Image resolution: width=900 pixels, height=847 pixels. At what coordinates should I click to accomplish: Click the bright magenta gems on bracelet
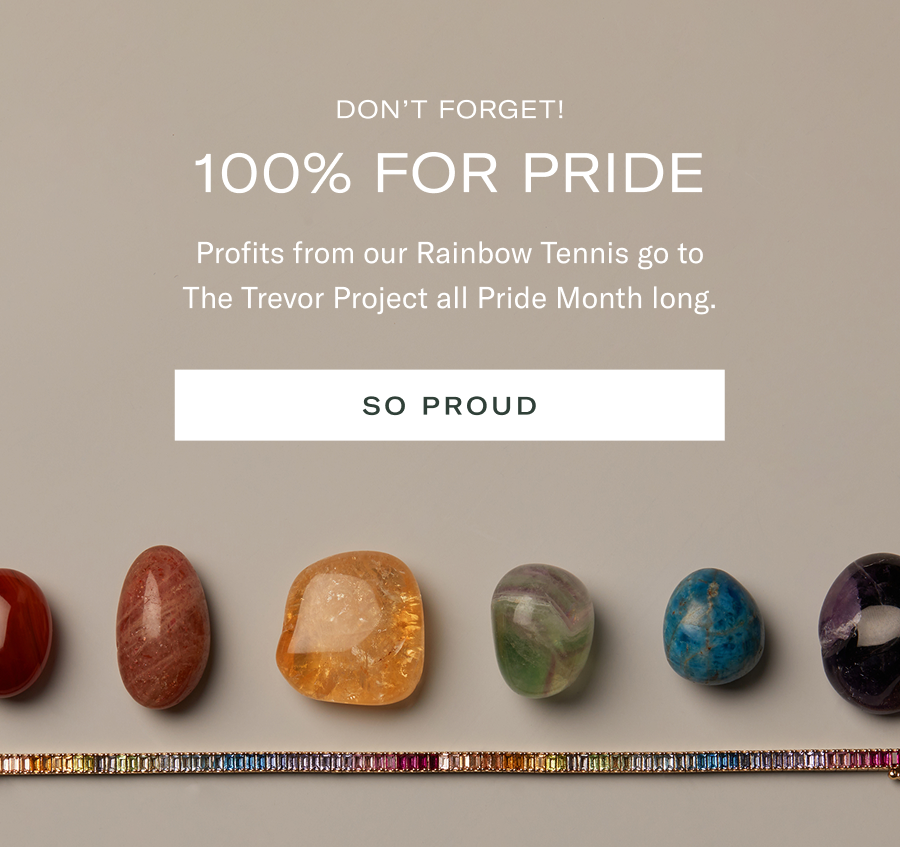click(418, 762)
